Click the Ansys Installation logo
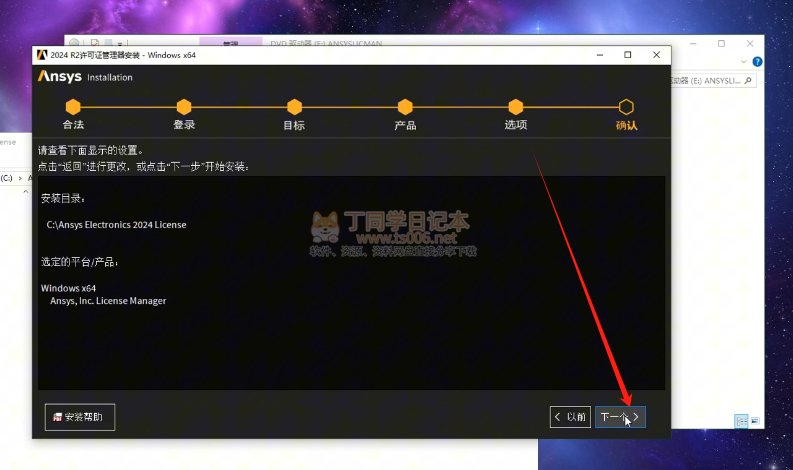The width and height of the screenshot is (793, 470). tap(85, 77)
